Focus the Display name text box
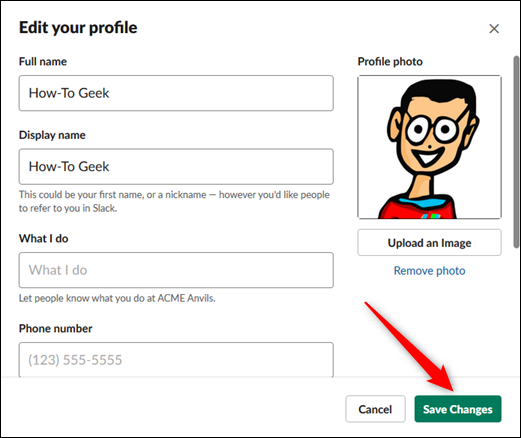This screenshot has width=521, height=438. click(176, 166)
